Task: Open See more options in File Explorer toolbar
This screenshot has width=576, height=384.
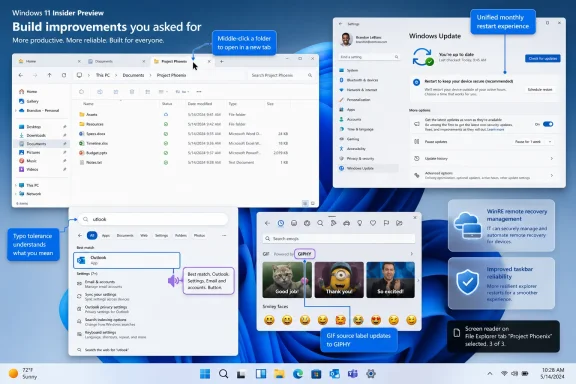Action: 199,91
